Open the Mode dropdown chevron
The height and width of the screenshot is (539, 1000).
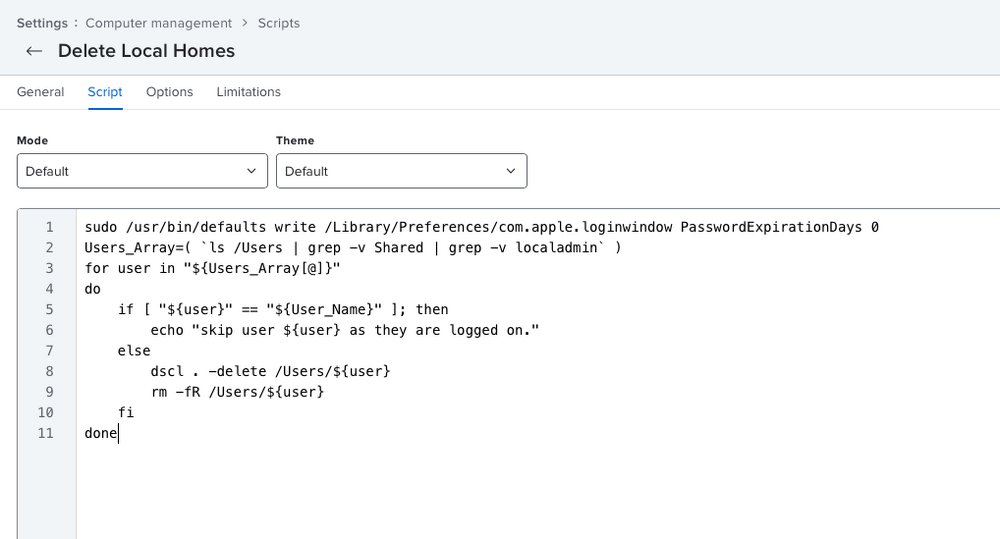tap(251, 171)
